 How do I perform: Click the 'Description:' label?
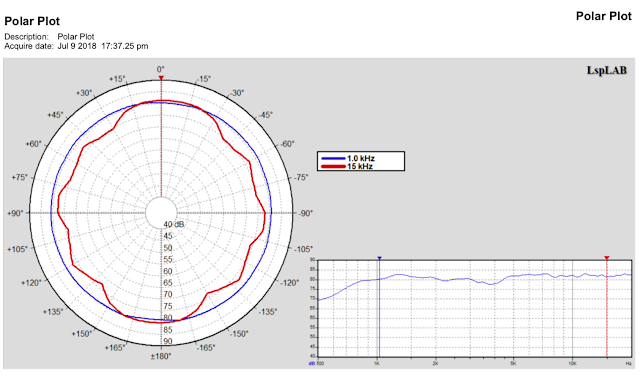pos(27,37)
